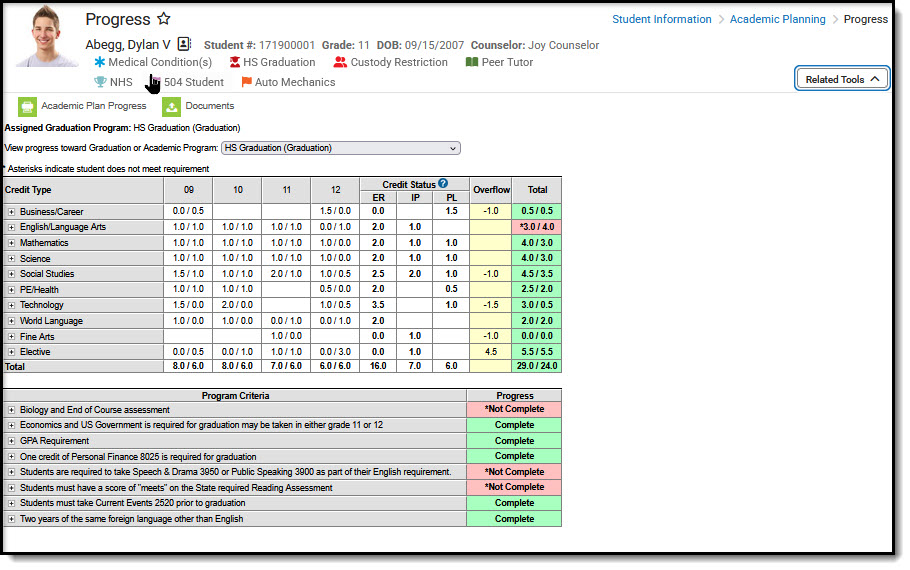Click the PL credit status column header
Image resolution: width=910 pixels, height=570 pixels.
pyautogui.click(x=452, y=197)
